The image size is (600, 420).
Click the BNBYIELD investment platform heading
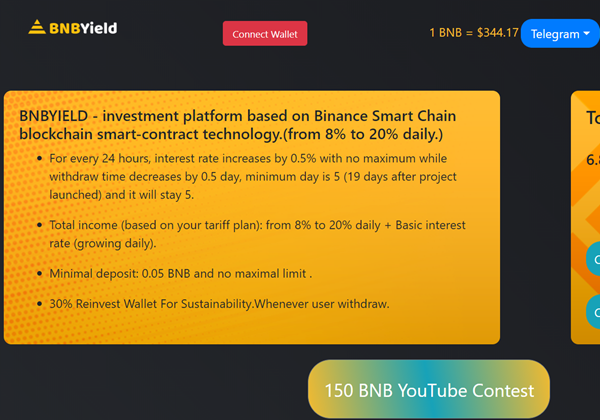(230, 125)
